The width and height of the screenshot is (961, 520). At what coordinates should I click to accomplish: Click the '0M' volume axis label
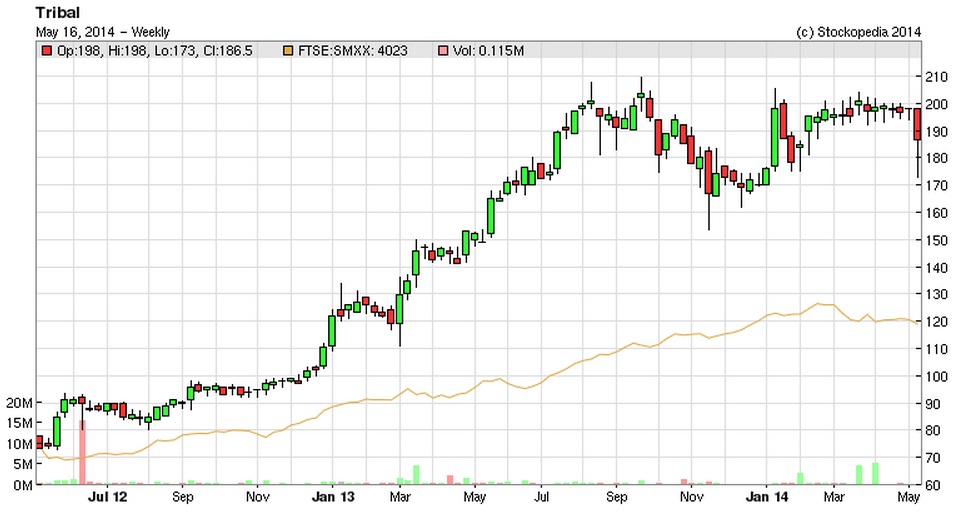[23, 485]
